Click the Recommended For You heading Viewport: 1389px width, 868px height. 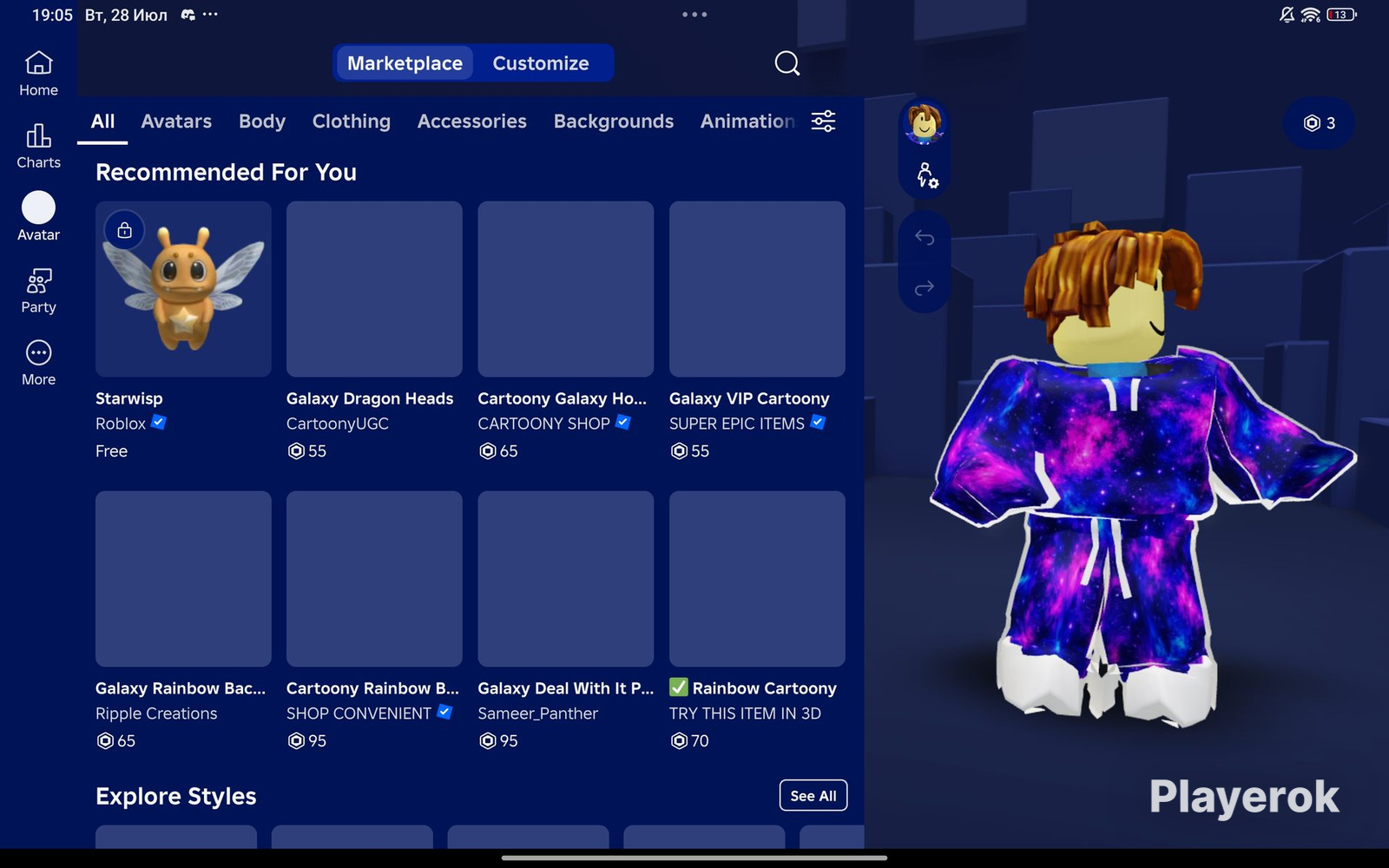click(226, 172)
